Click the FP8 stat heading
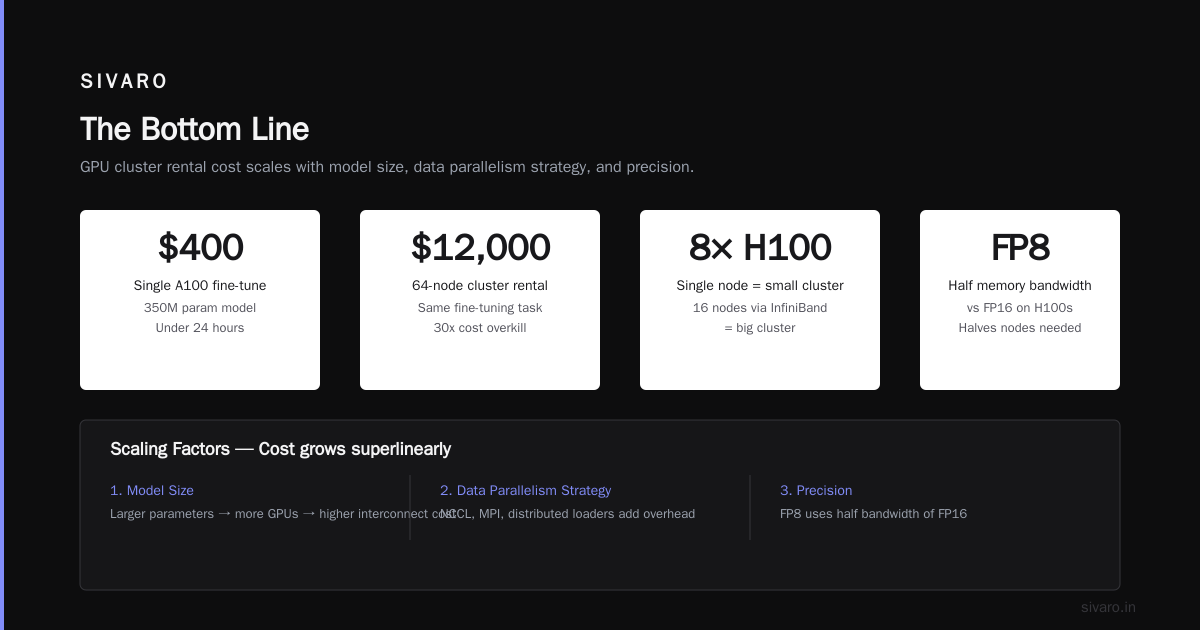 pos(1020,248)
